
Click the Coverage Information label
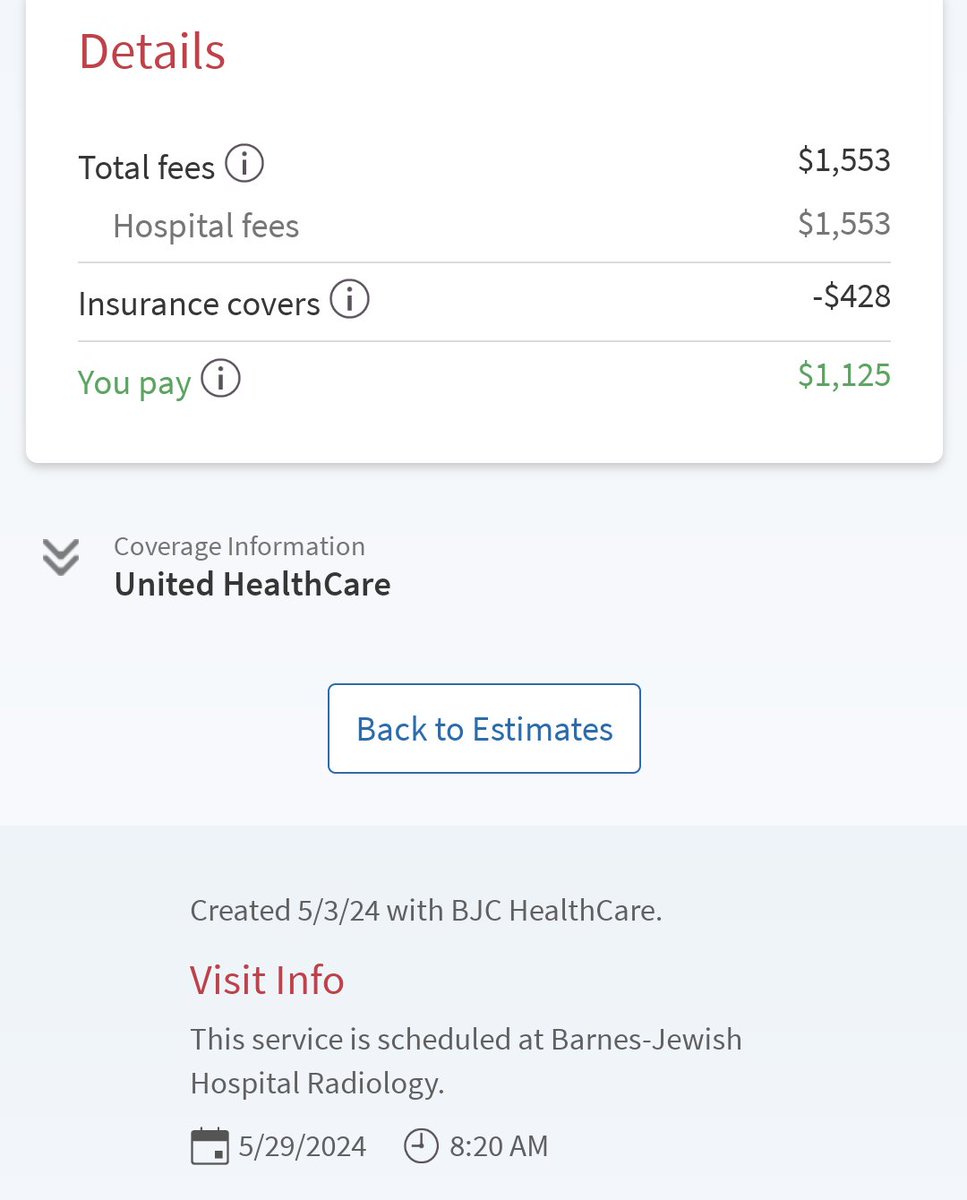[x=239, y=547]
